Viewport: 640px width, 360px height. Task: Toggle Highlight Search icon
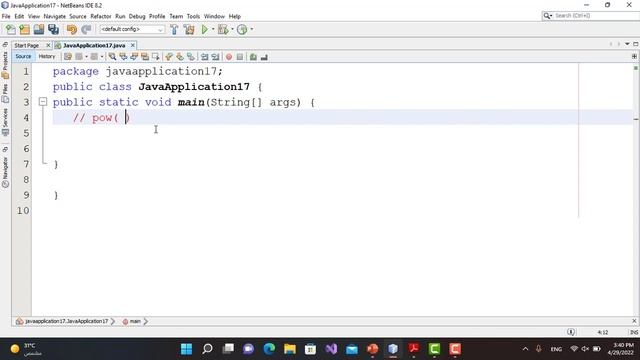[x=145, y=57]
